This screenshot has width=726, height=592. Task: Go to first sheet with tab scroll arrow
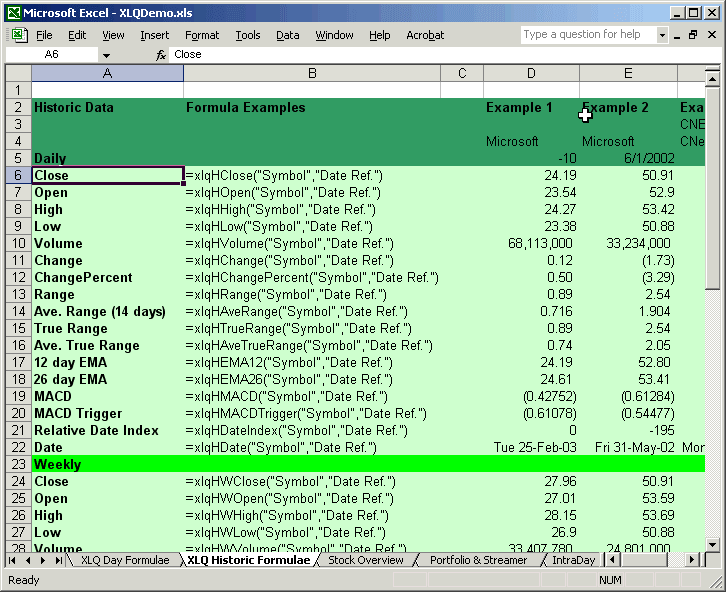[14, 561]
